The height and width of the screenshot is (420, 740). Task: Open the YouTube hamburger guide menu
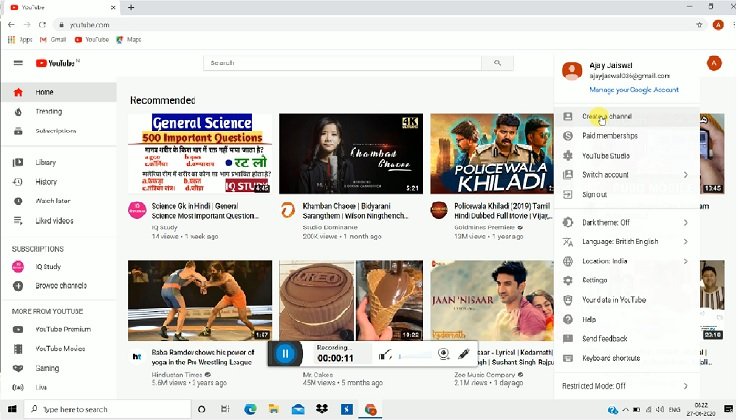click(18, 63)
